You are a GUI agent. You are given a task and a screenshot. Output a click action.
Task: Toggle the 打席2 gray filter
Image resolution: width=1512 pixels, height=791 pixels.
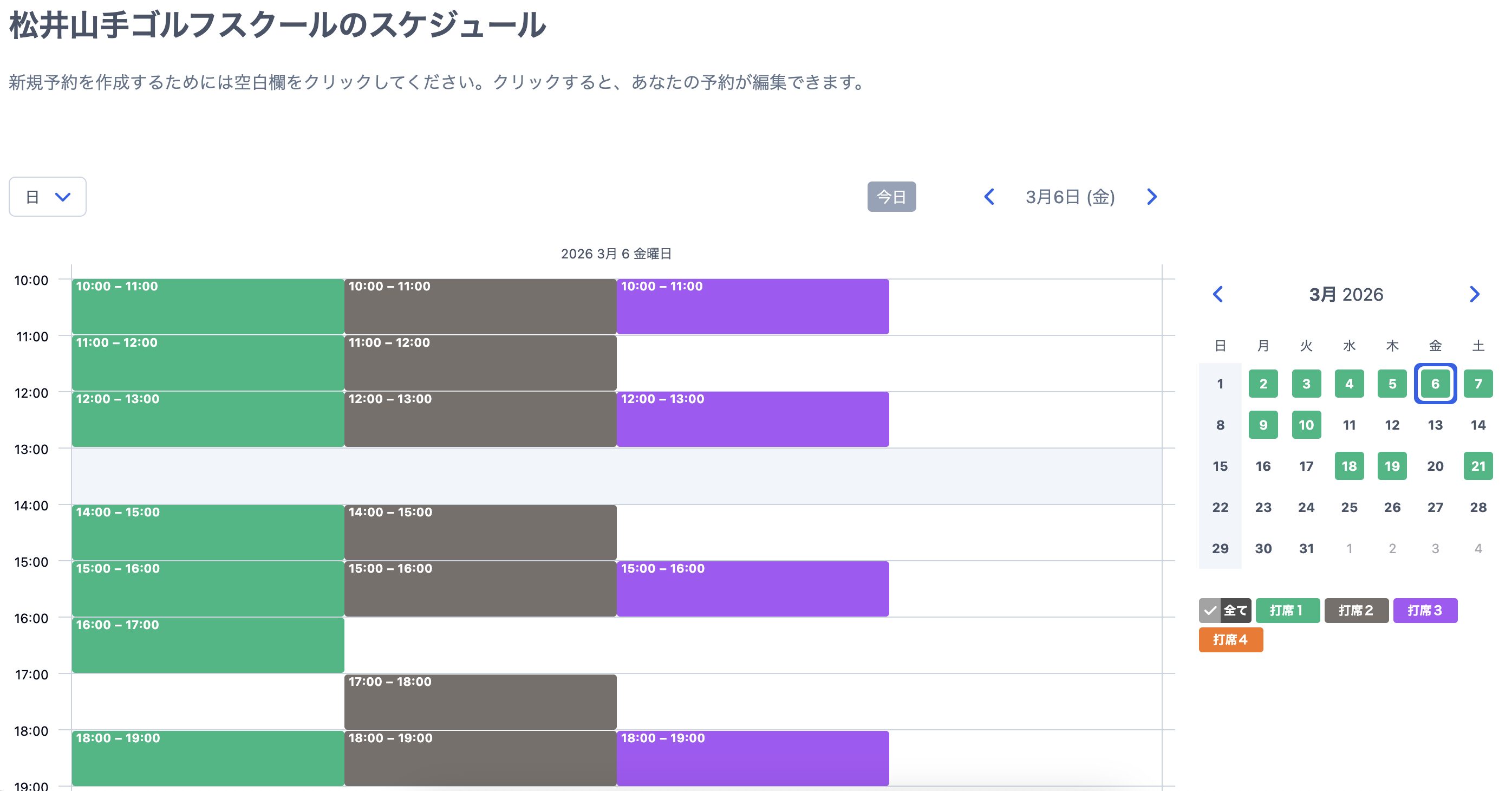point(1356,610)
